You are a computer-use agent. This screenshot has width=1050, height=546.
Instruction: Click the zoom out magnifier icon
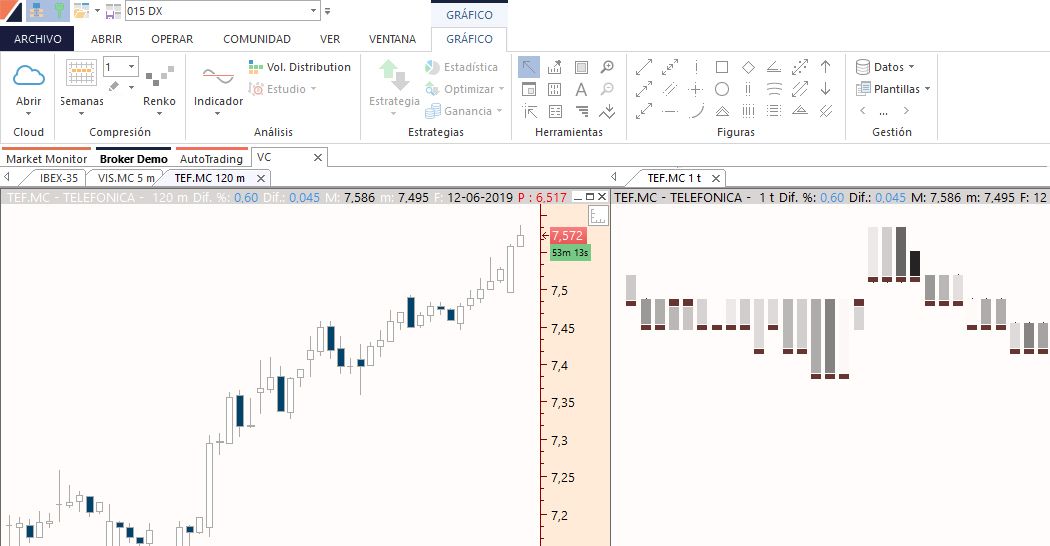pos(607,89)
